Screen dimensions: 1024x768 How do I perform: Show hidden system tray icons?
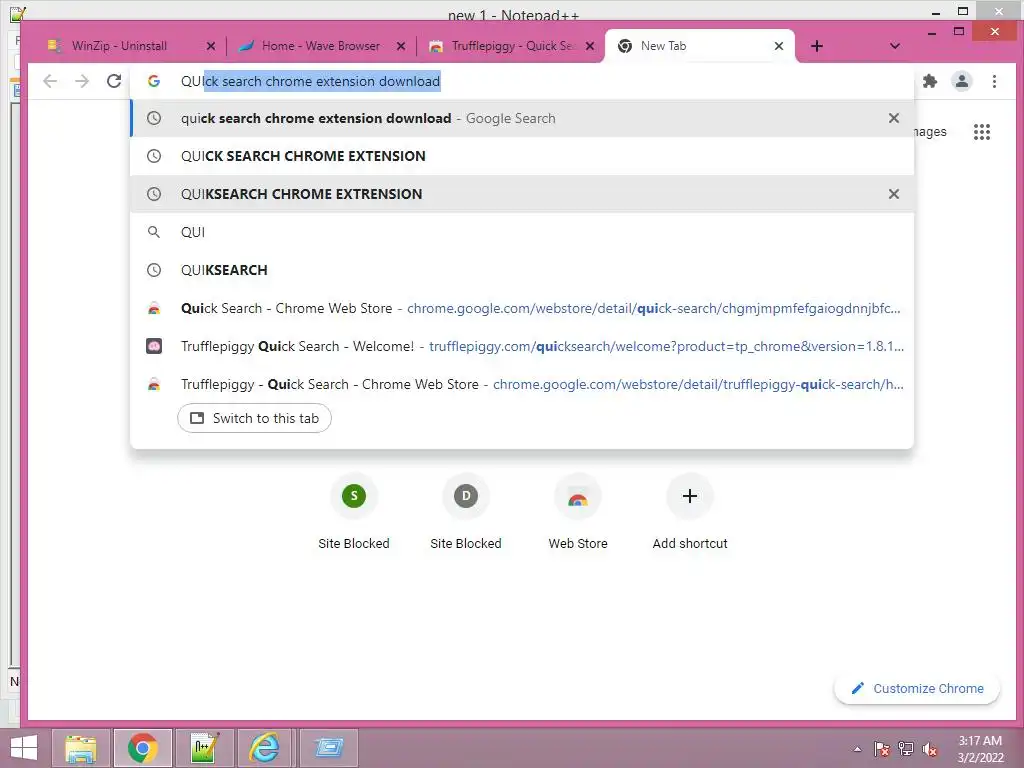(857, 749)
